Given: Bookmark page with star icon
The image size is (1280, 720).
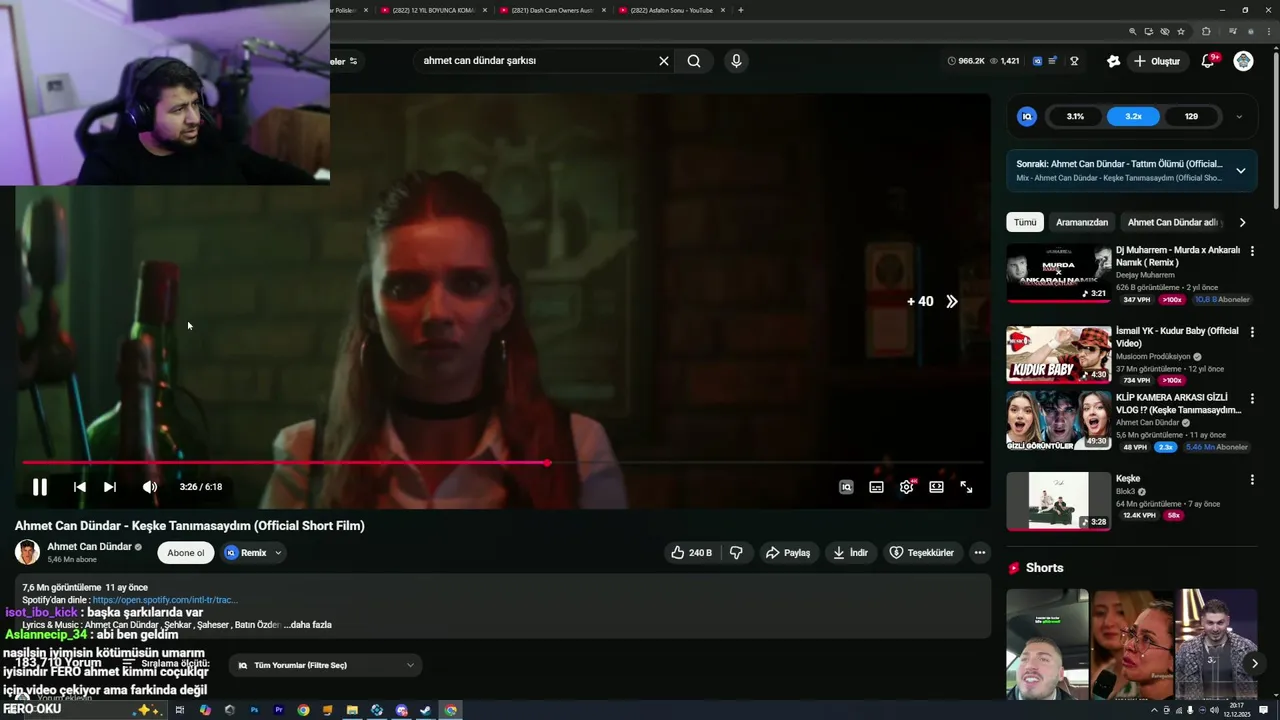Looking at the screenshot, I should coord(1181,31).
